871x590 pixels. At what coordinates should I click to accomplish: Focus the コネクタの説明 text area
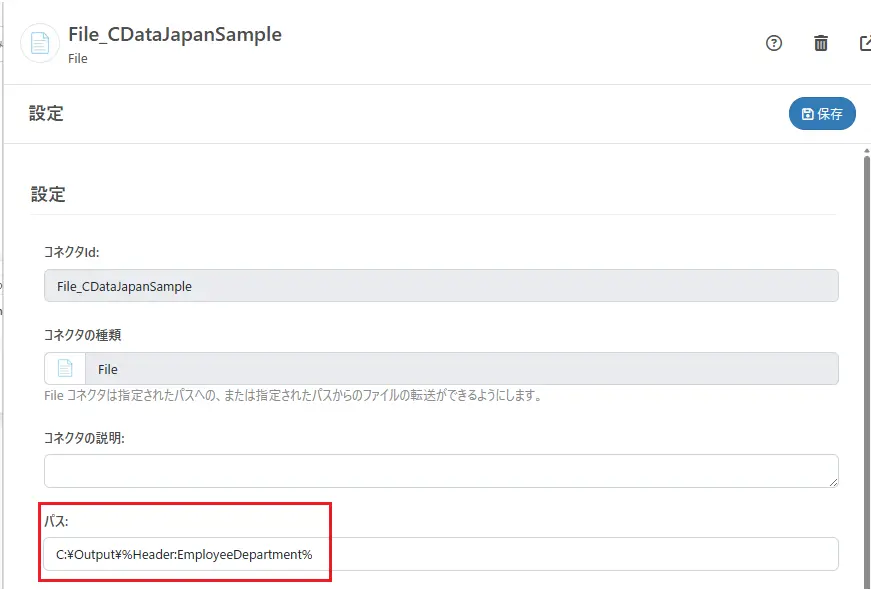441,471
